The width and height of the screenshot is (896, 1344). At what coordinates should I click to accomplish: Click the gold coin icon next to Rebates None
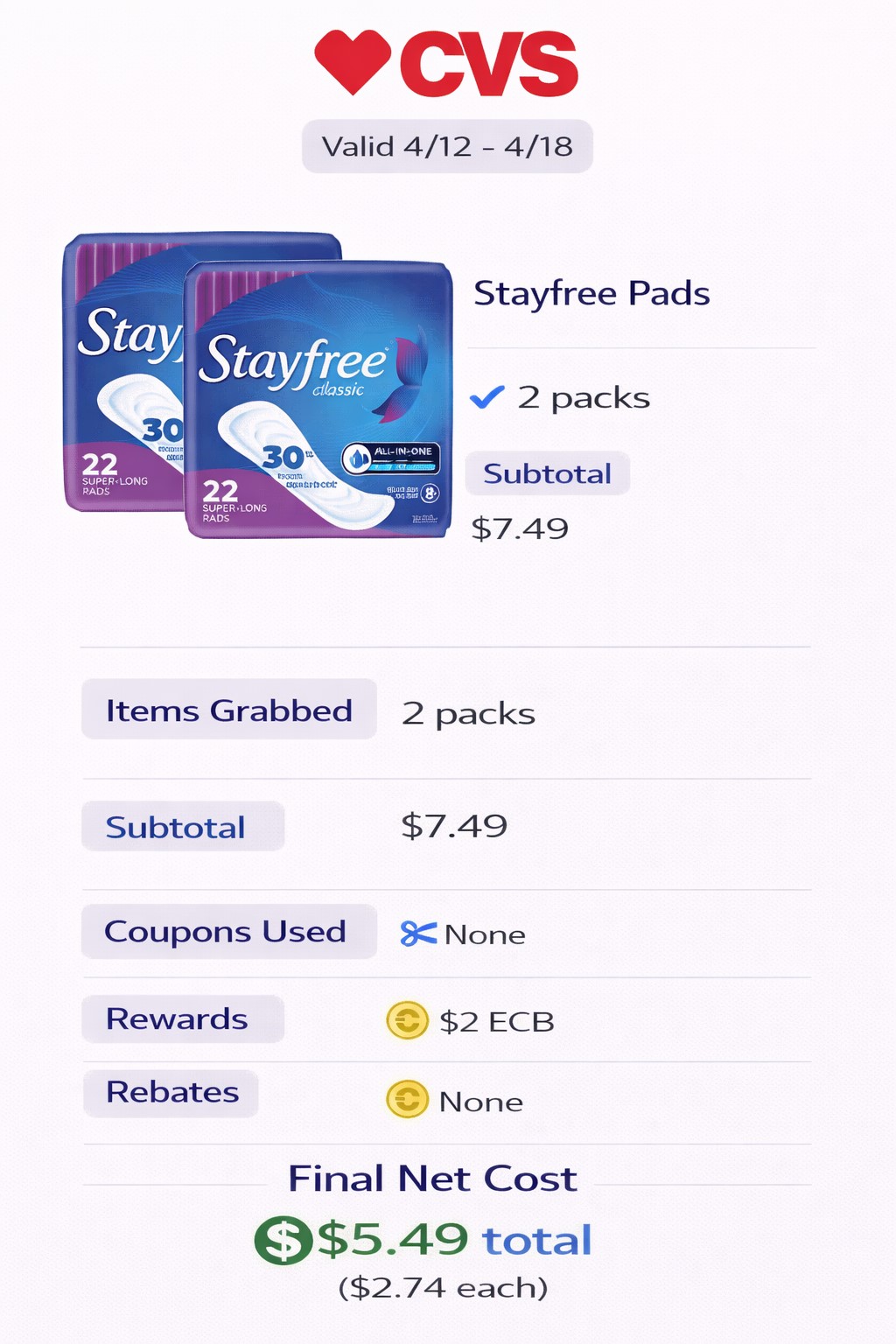click(407, 1100)
